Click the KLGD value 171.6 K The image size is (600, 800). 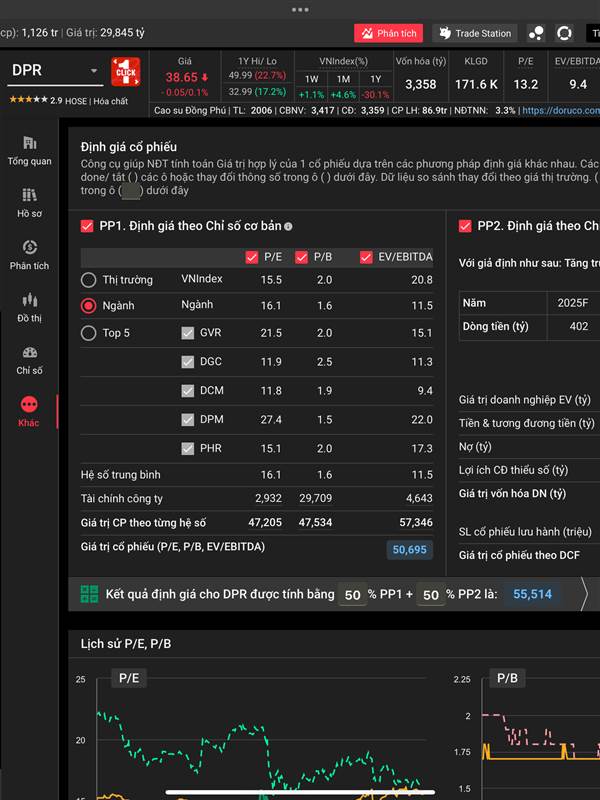click(x=476, y=84)
